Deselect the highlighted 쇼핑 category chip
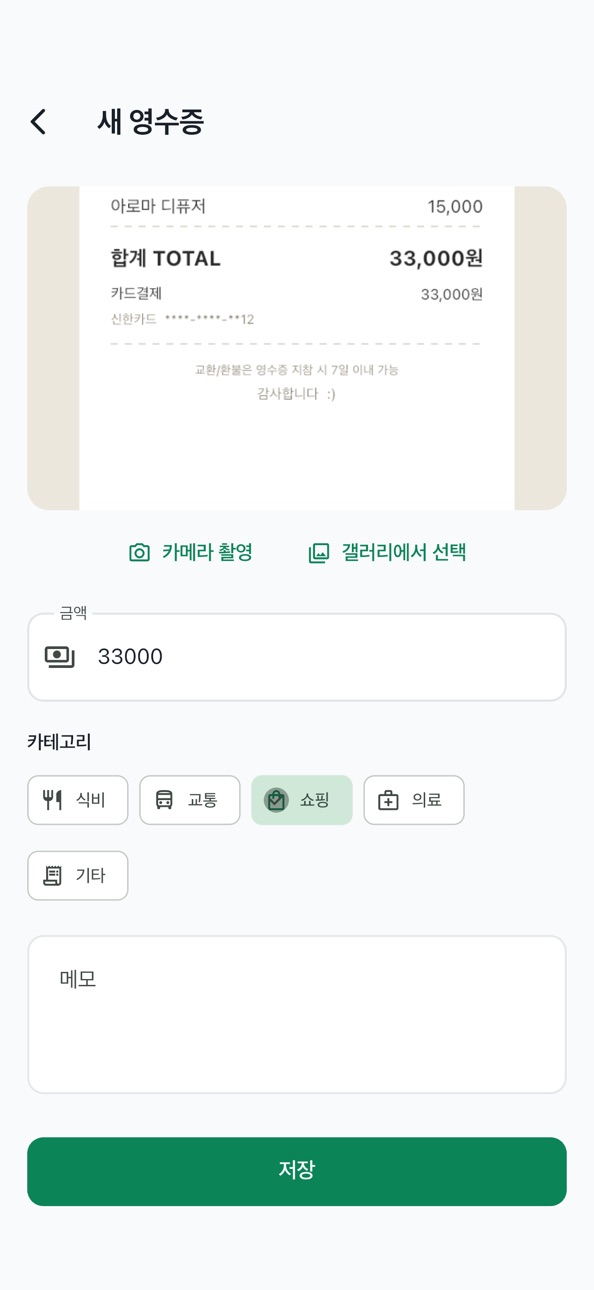 click(302, 800)
